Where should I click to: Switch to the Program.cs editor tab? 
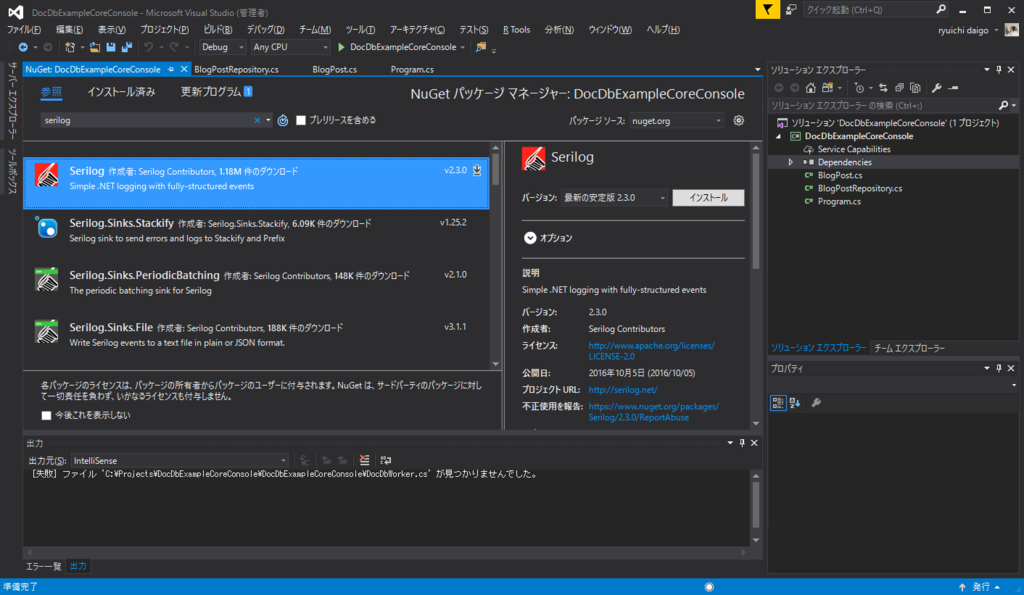click(412, 69)
